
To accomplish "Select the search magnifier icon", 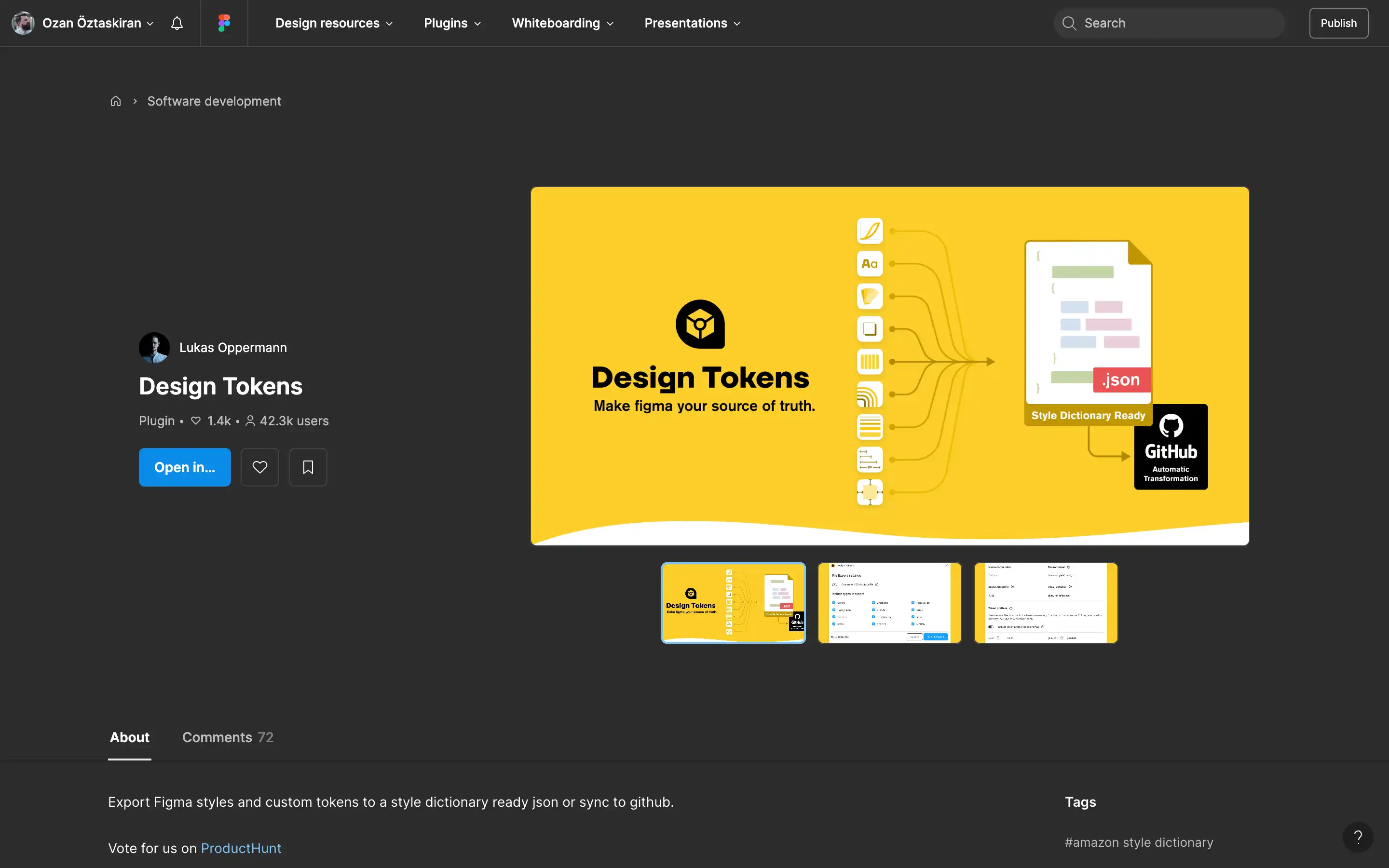I will 1069,23.
